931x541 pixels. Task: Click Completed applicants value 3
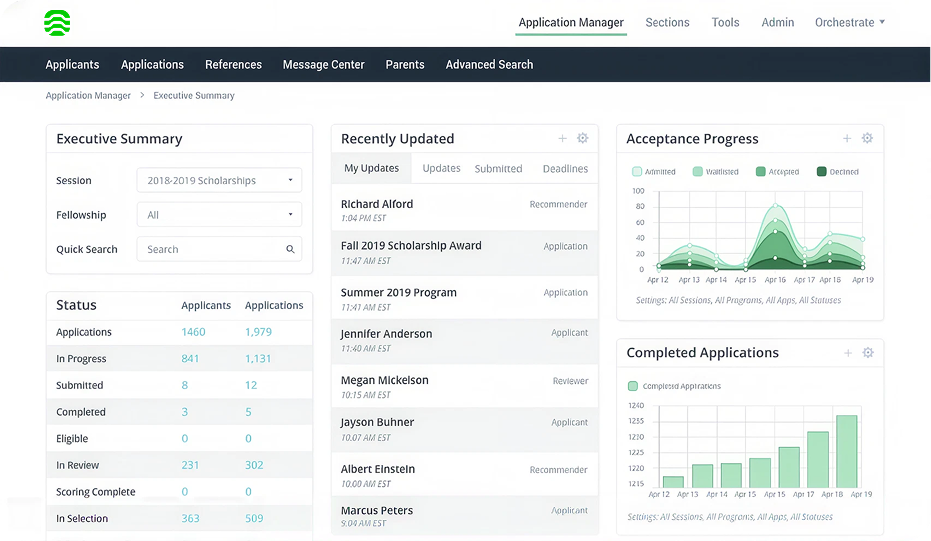coord(185,412)
